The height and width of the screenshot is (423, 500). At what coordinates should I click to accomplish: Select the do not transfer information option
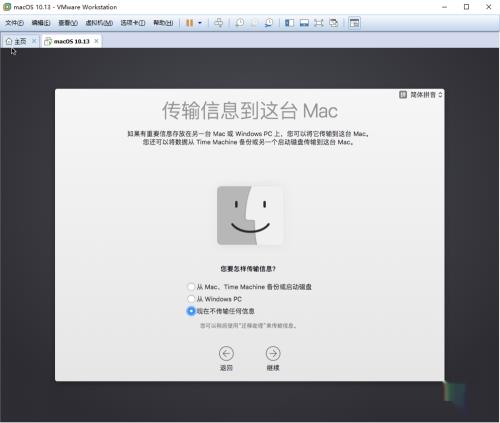[x=221, y=311]
